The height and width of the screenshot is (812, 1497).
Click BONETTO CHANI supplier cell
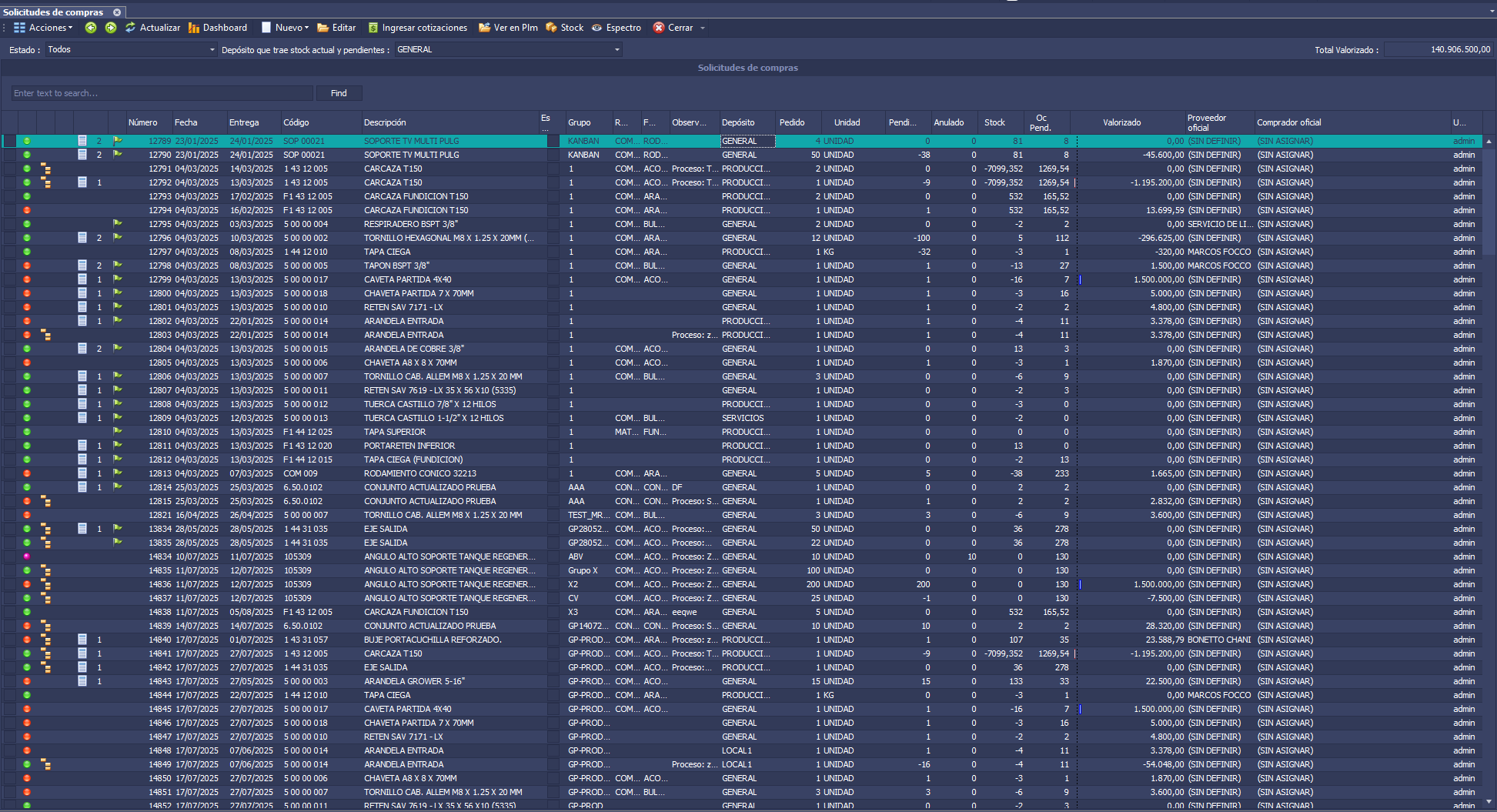click(1219, 640)
